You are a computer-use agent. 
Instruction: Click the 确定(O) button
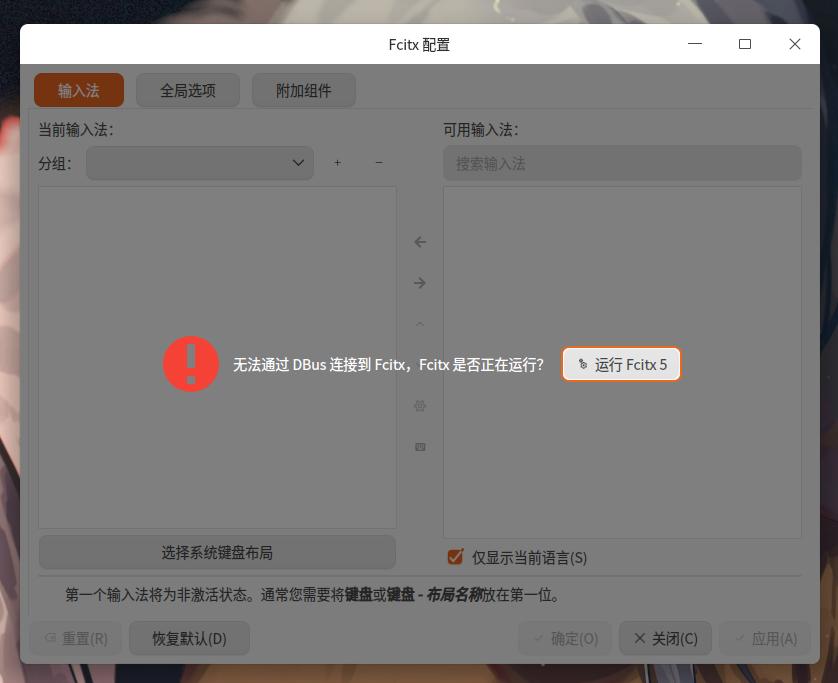coord(565,638)
